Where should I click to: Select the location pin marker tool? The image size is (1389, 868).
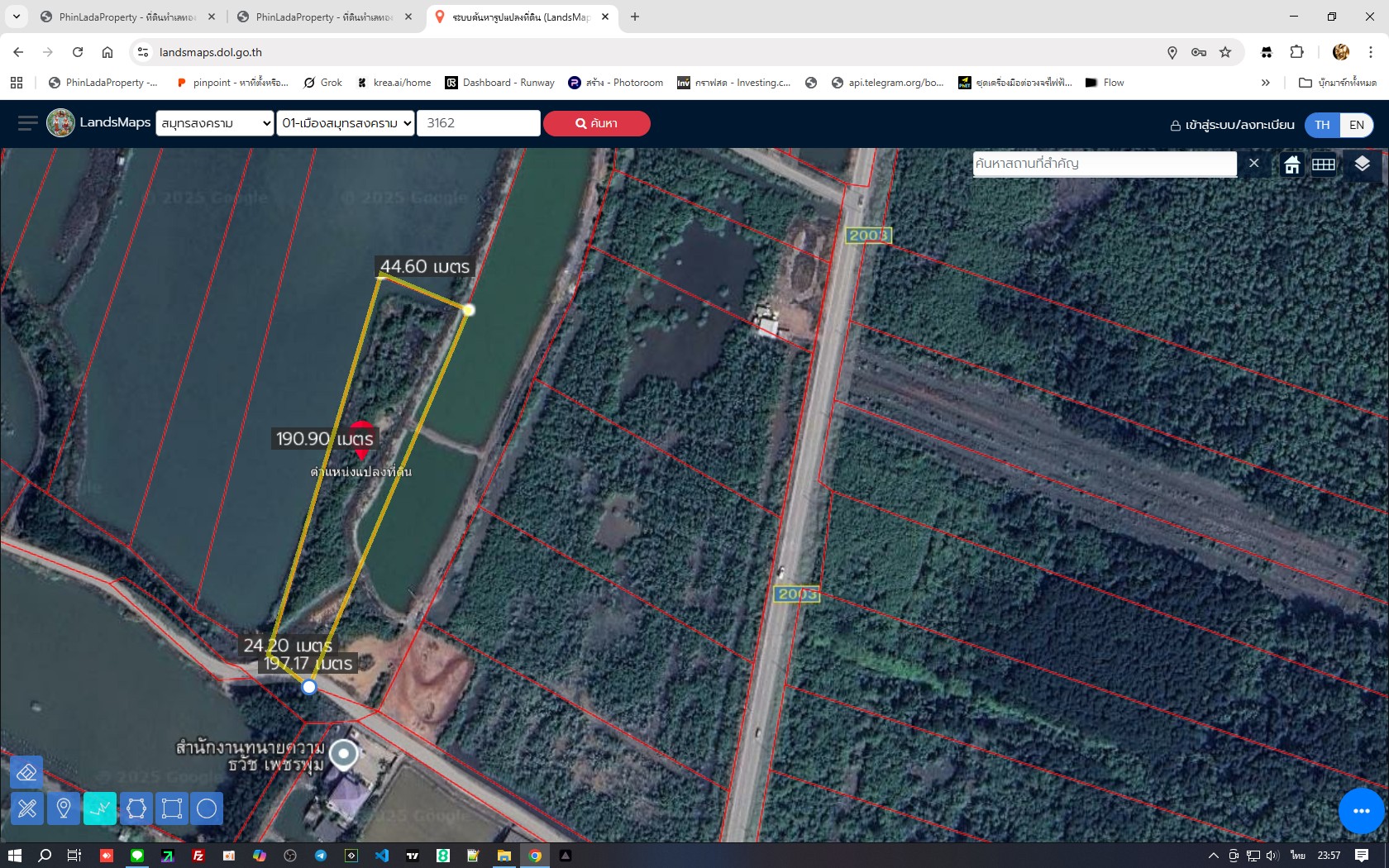(x=64, y=808)
